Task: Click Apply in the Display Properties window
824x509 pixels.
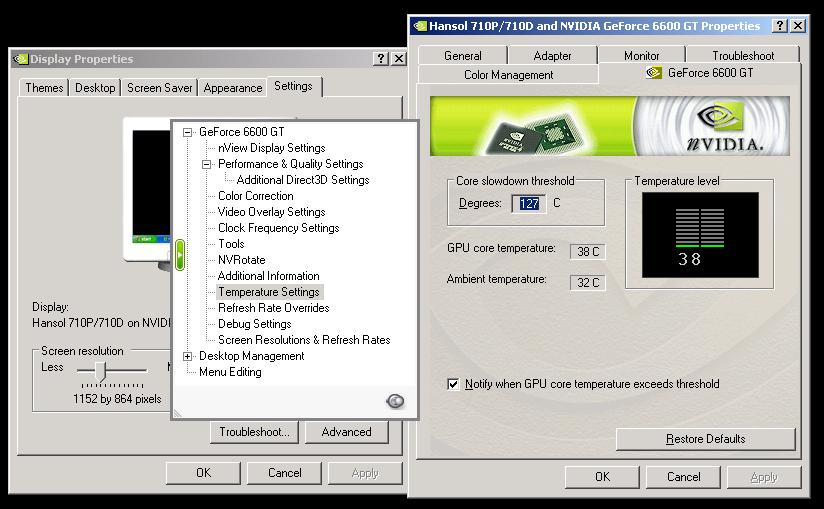Action: 365,473
